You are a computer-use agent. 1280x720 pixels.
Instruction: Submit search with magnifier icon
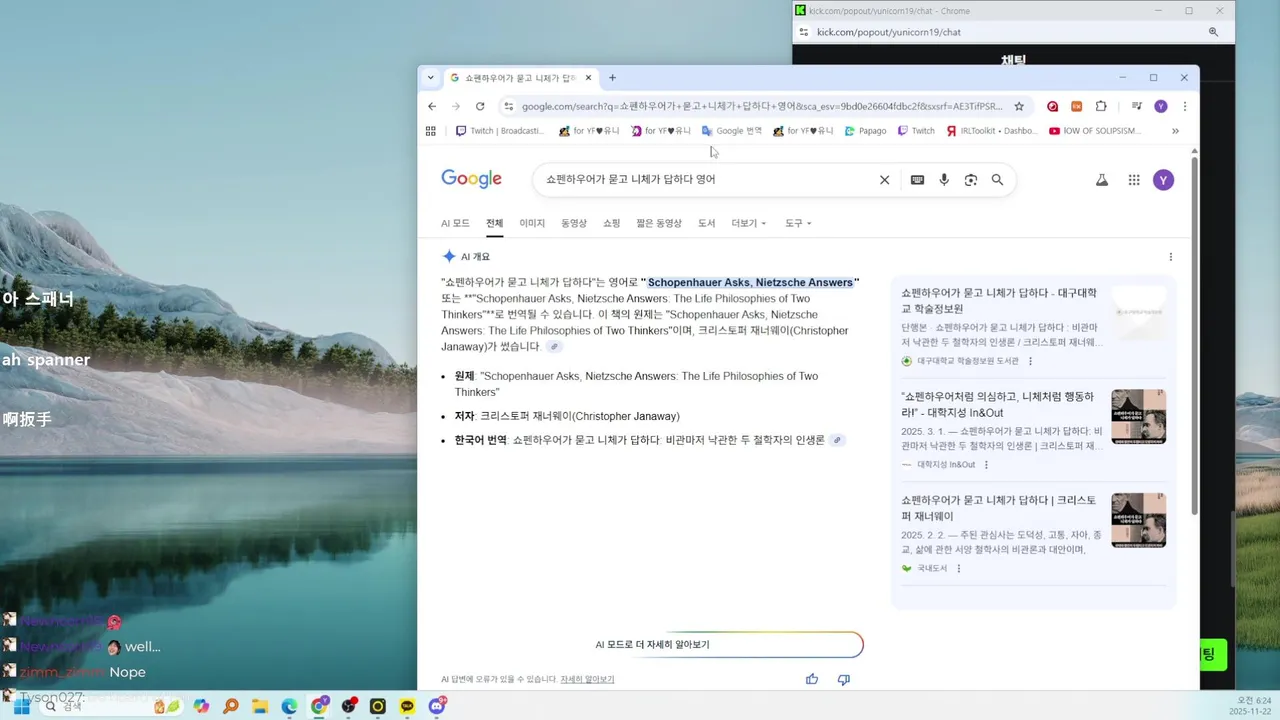coord(997,180)
